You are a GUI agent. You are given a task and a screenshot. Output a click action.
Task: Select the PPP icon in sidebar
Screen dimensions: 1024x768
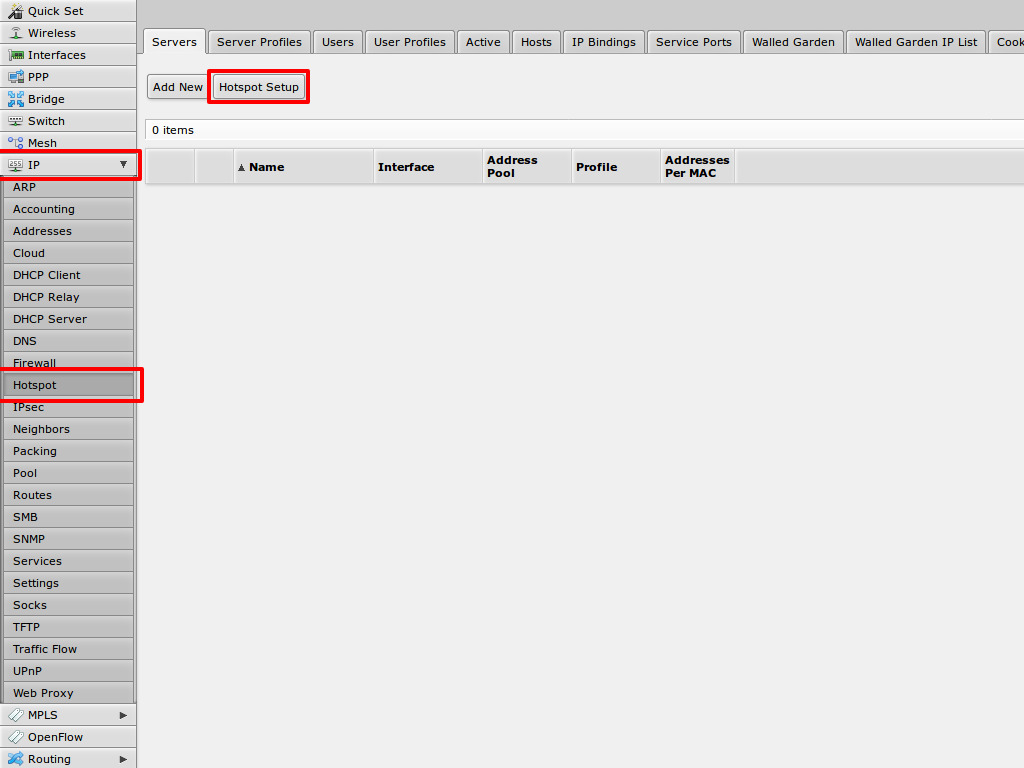coord(15,77)
